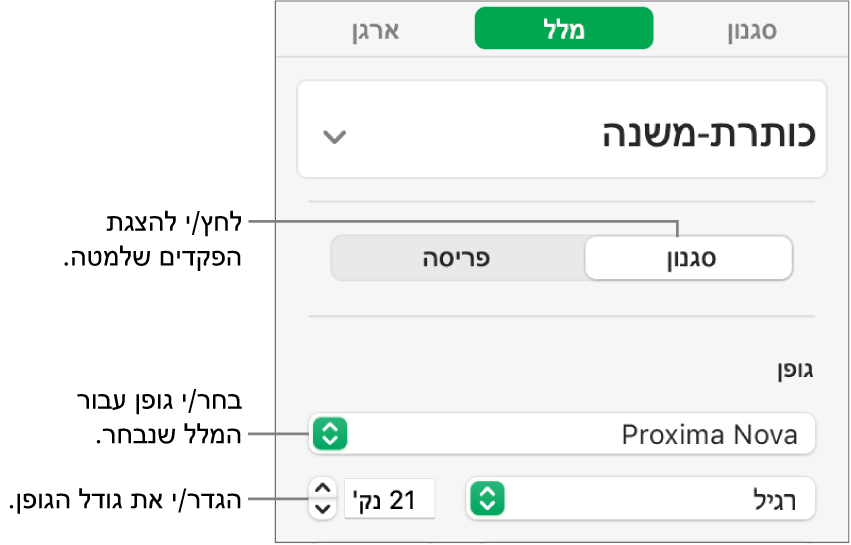This screenshot has height=545, width=851.
Task: Click the callout text לחץ/י להצגת הפקדים שלמטה
Action: tap(178, 239)
